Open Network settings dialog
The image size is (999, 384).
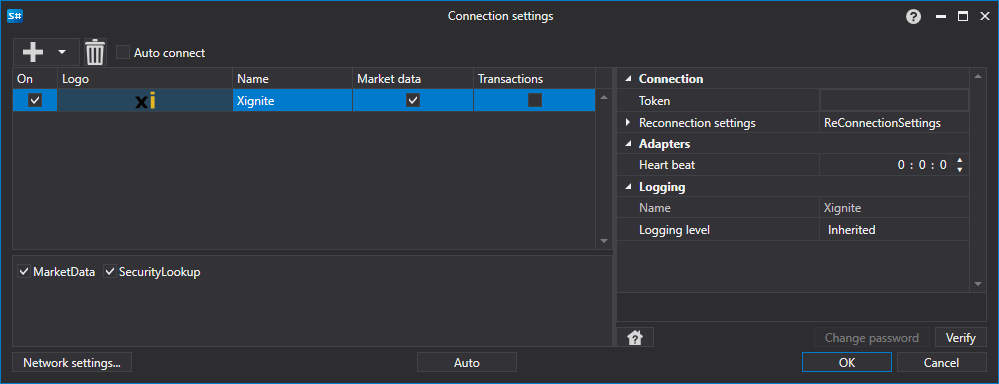[x=72, y=363]
